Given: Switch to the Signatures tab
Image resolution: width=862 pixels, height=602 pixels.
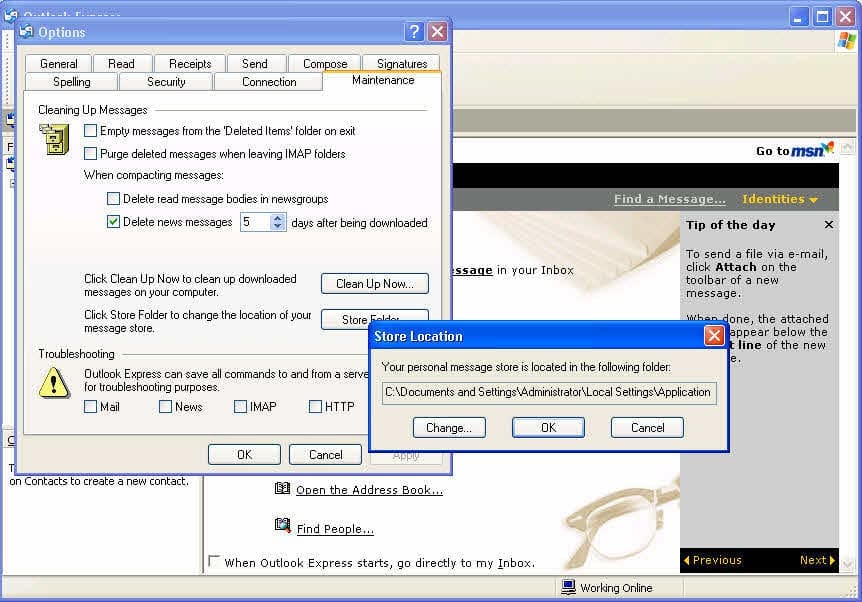Looking at the screenshot, I should click(402, 64).
